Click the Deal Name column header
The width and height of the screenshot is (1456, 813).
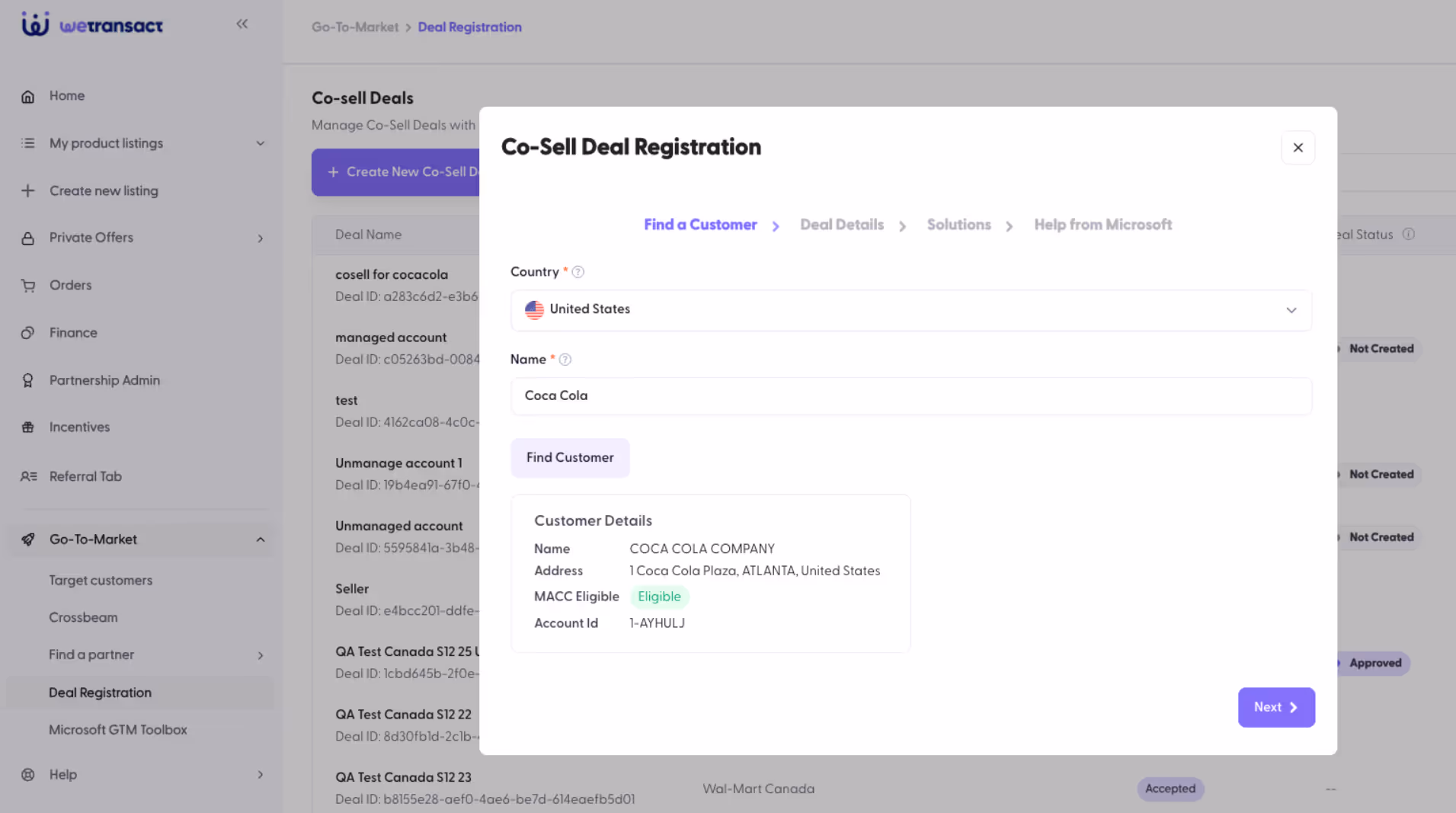coord(368,235)
